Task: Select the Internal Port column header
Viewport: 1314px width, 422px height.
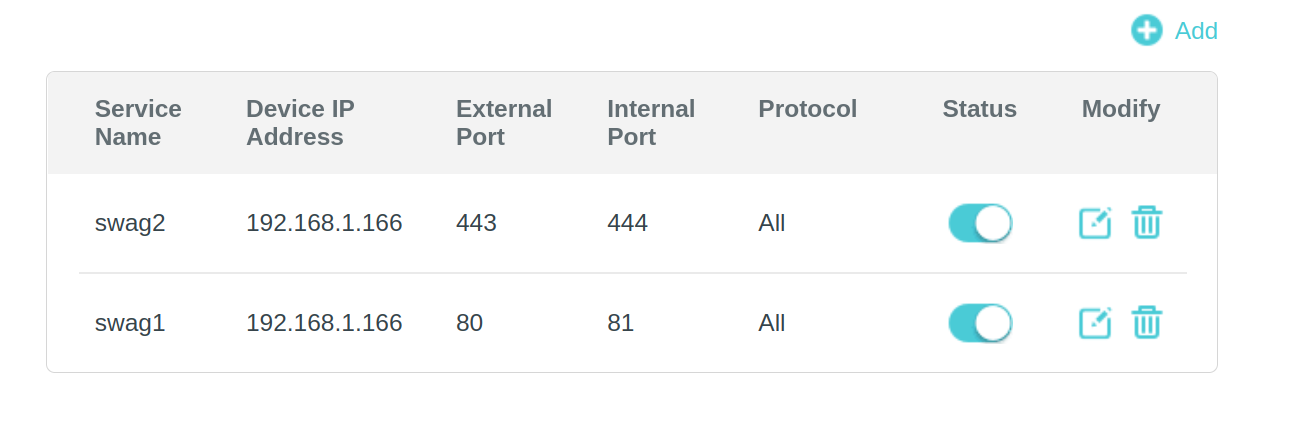Action: coord(651,123)
